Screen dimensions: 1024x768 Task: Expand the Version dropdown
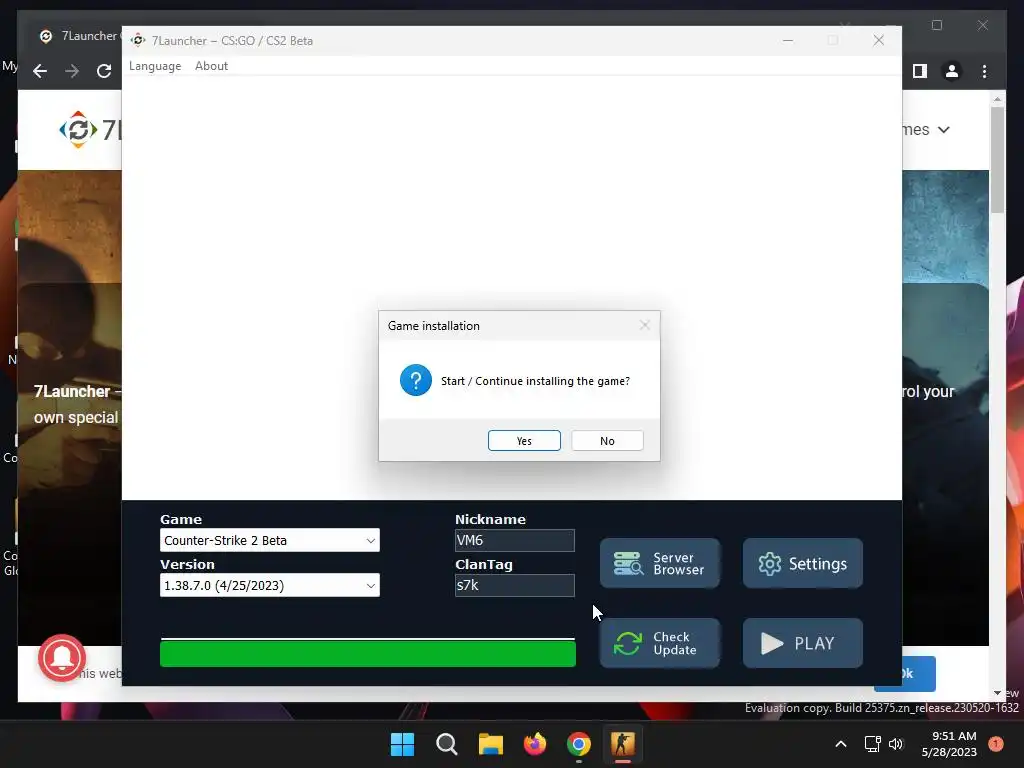[270, 585]
